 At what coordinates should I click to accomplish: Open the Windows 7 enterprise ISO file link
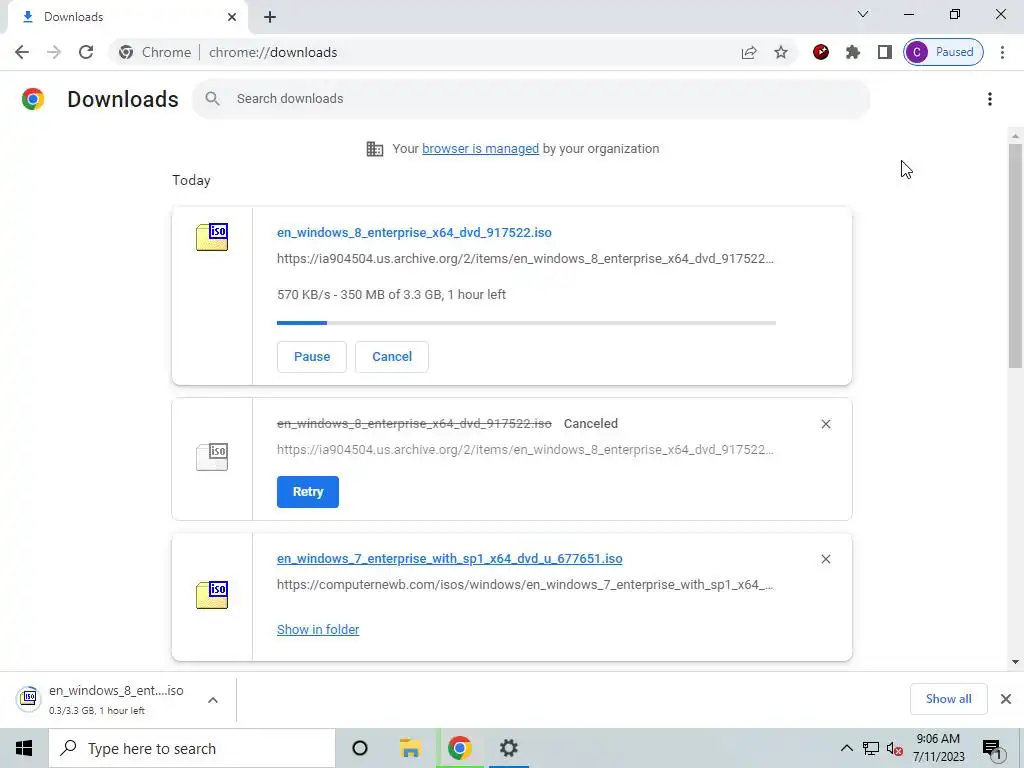[449, 559]
